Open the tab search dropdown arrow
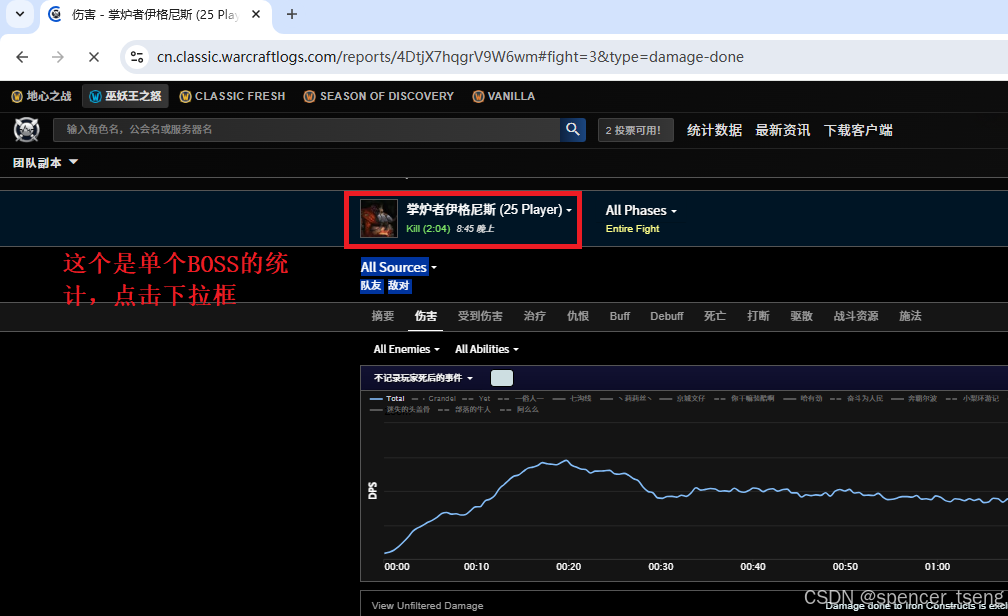The height and width of the screenshot is (616, 1008). 20,14
